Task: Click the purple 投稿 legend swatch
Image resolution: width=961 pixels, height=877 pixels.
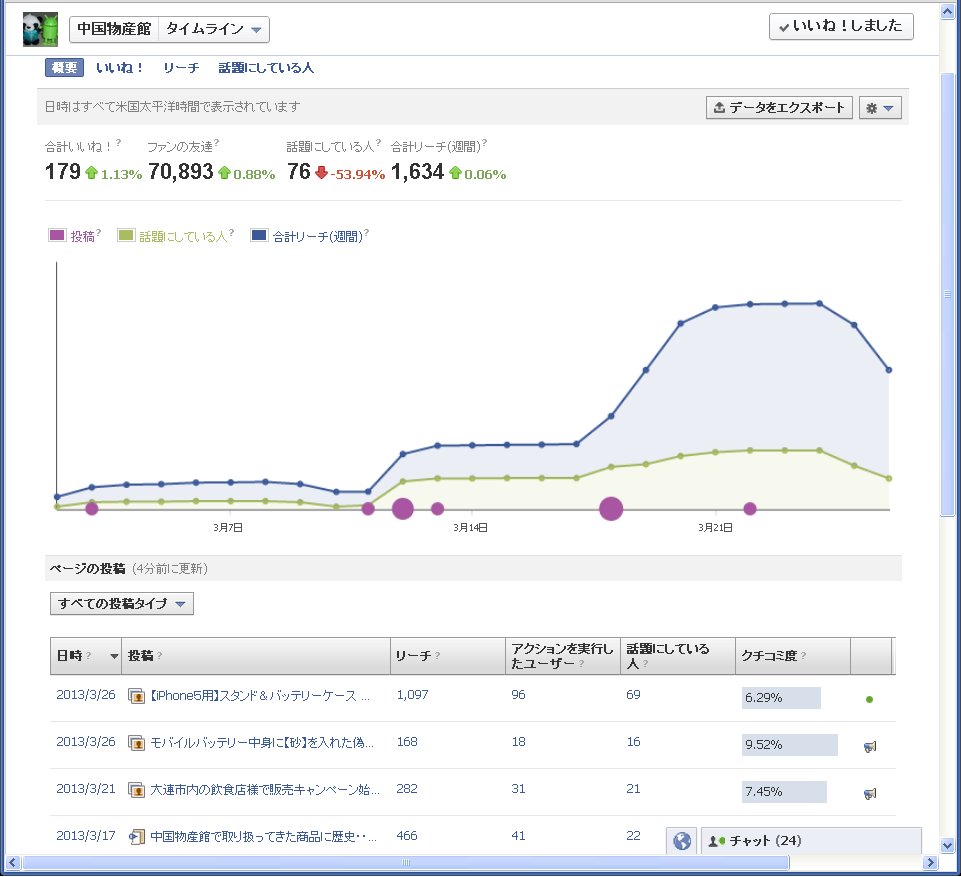Action: click(x=57, y=236)
